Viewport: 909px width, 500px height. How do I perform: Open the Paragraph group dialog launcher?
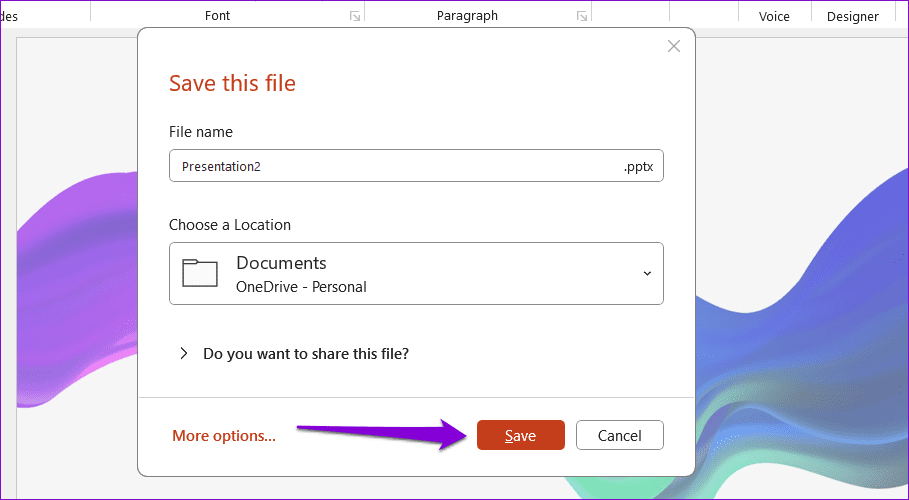pos(581,16)
